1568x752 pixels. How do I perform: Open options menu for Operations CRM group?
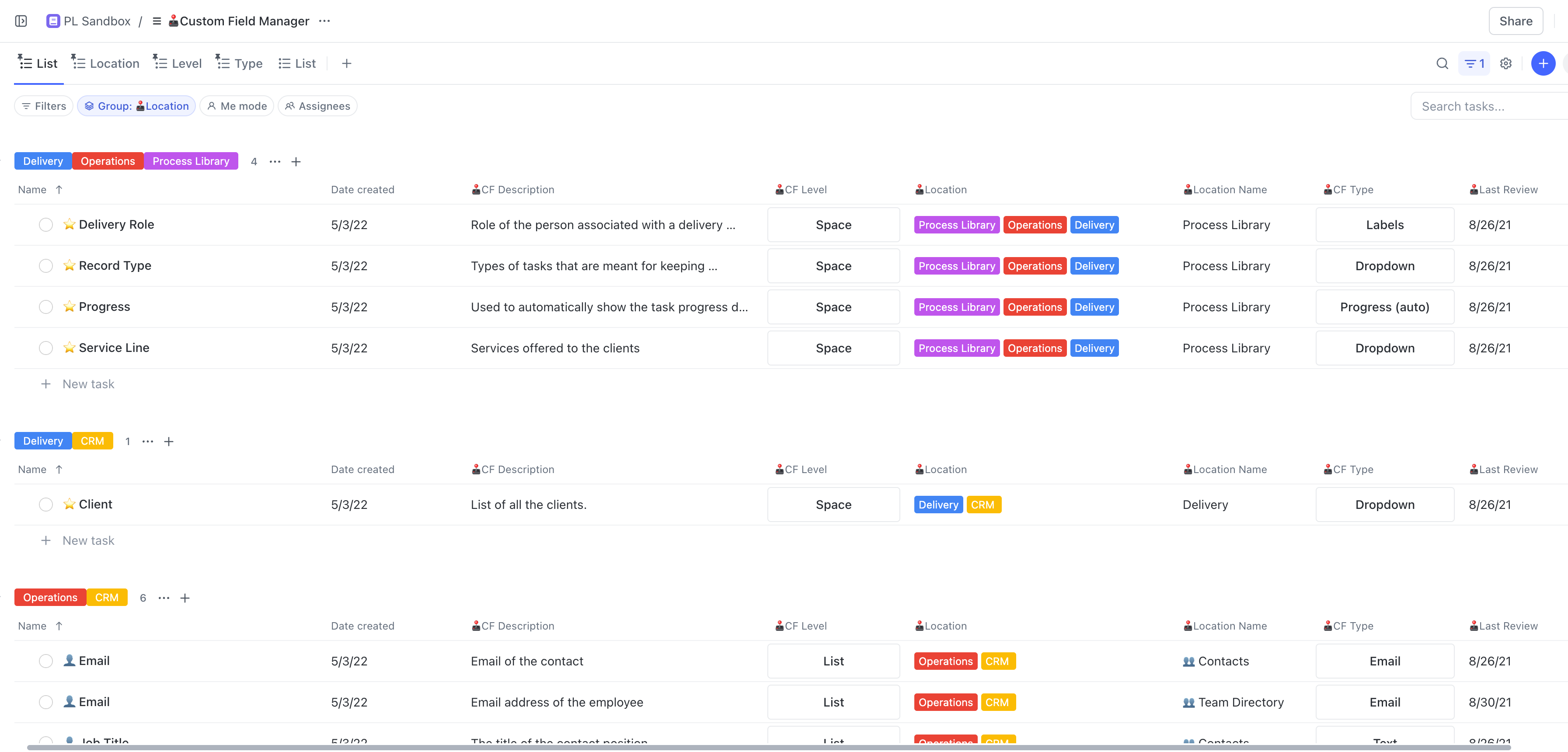(x=164, y=598)
